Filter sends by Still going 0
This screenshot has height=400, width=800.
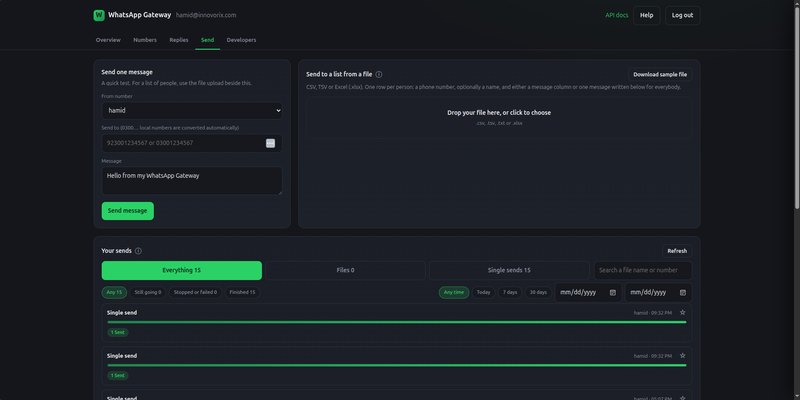147,292
